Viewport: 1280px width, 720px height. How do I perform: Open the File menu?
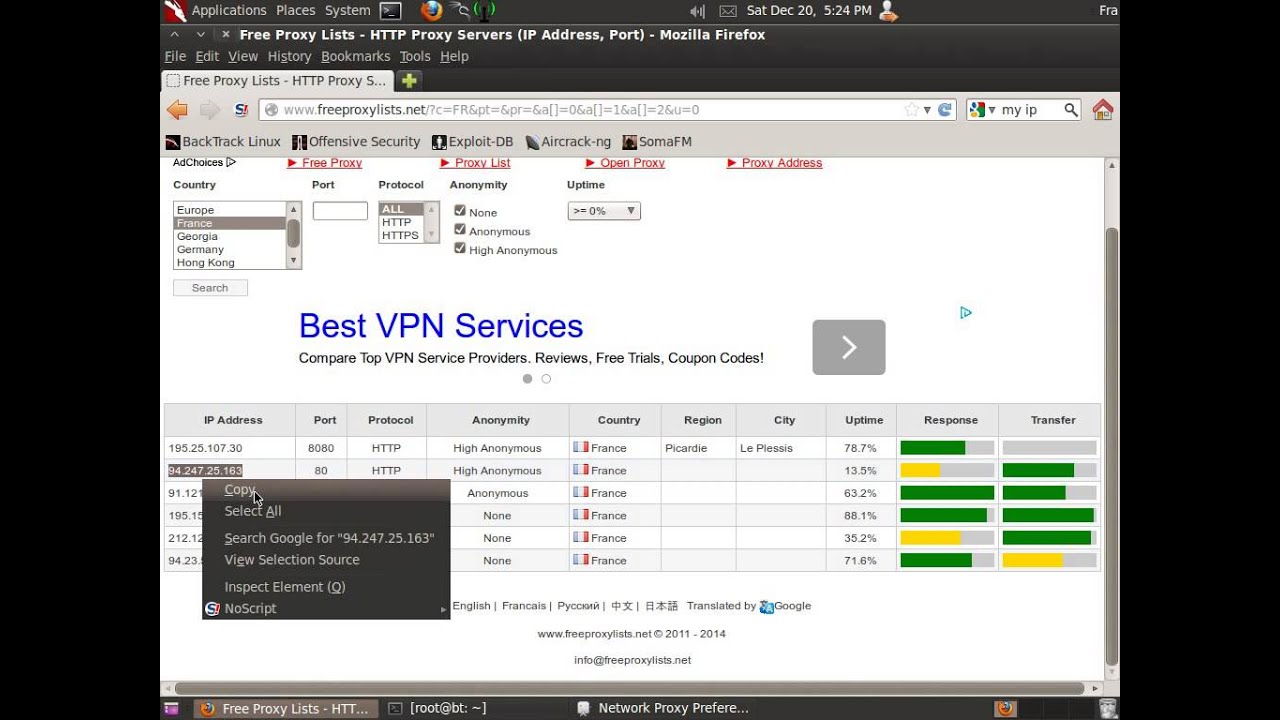coord(175,56)
